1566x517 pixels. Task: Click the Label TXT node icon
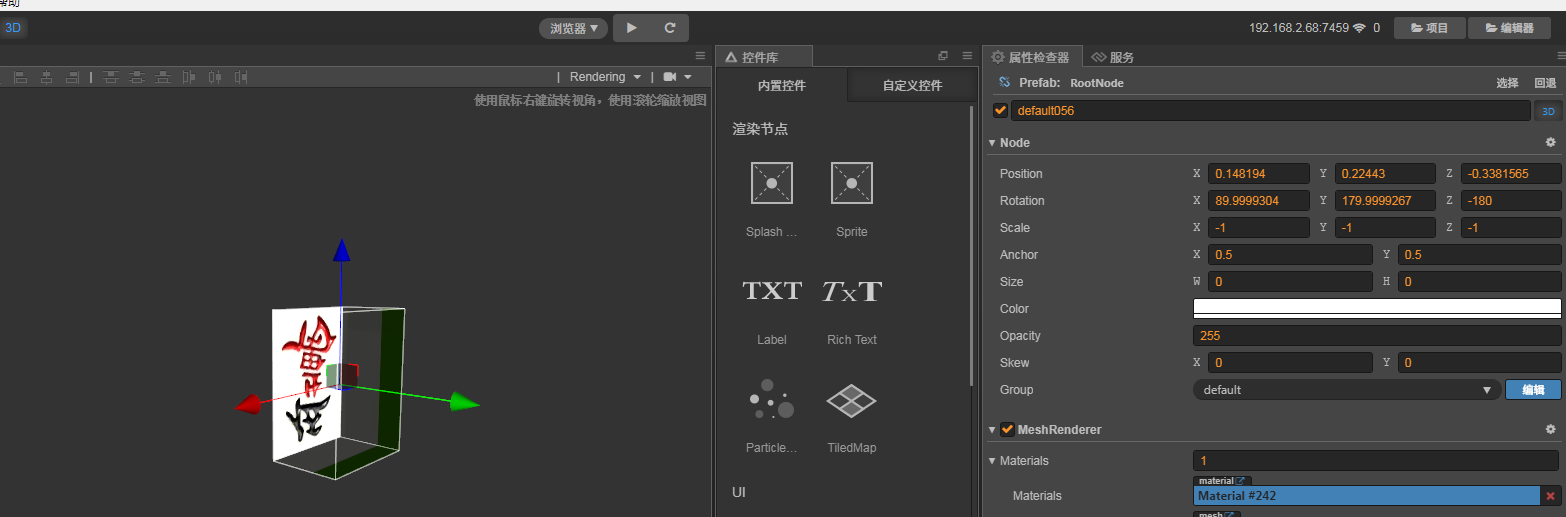[x=772, y=291]
